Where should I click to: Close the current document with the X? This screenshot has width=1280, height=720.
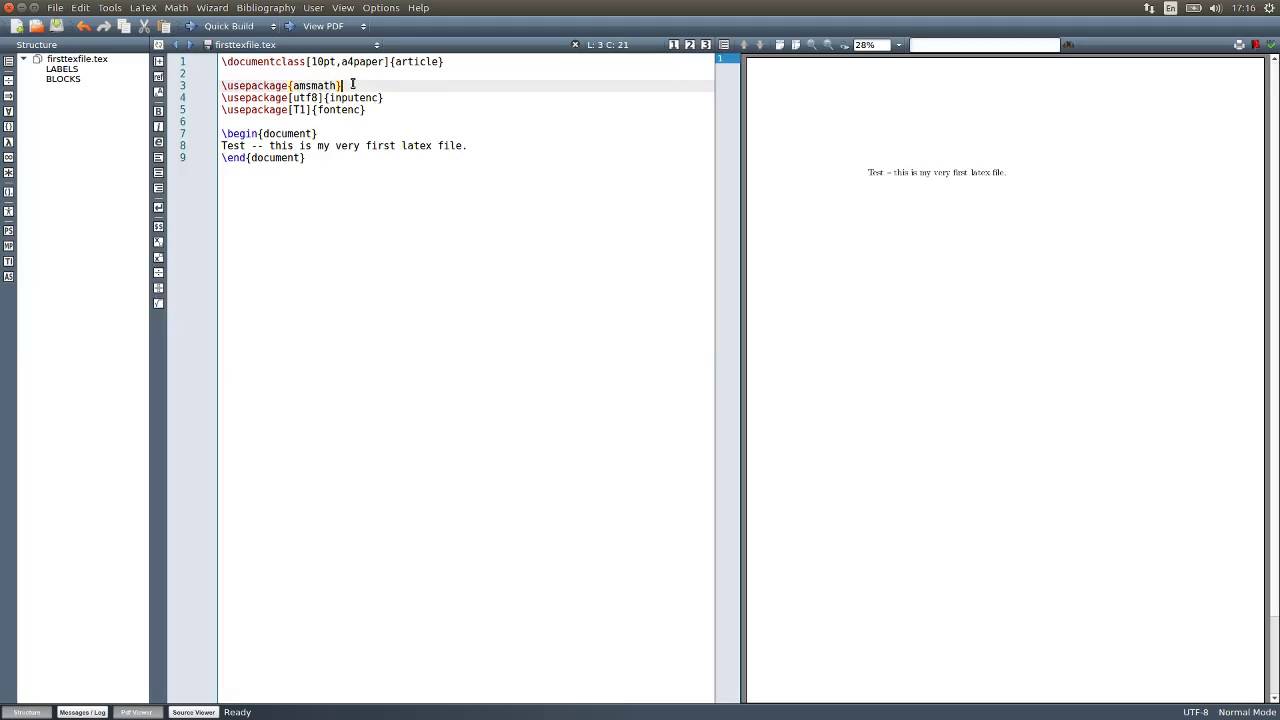pos(575,45)
